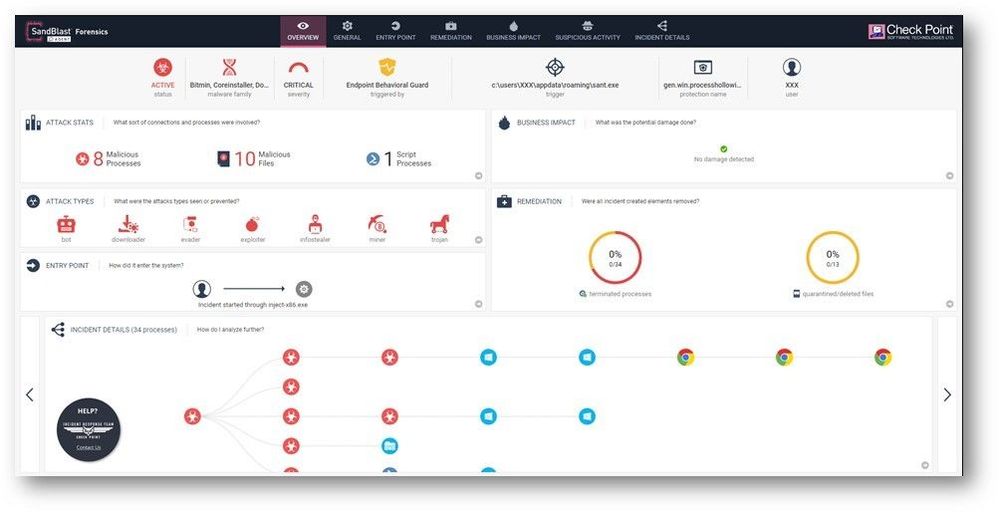
Task: Expand the Attack Stats panel arrow
Action: click(478, 176)
